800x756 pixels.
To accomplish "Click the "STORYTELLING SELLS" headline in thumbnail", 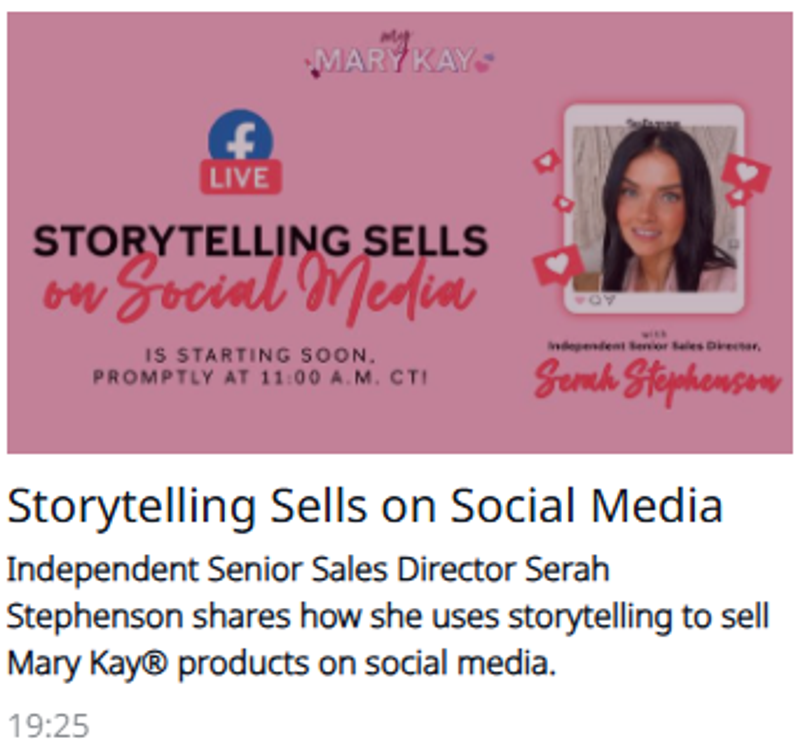I will point(260,241).
